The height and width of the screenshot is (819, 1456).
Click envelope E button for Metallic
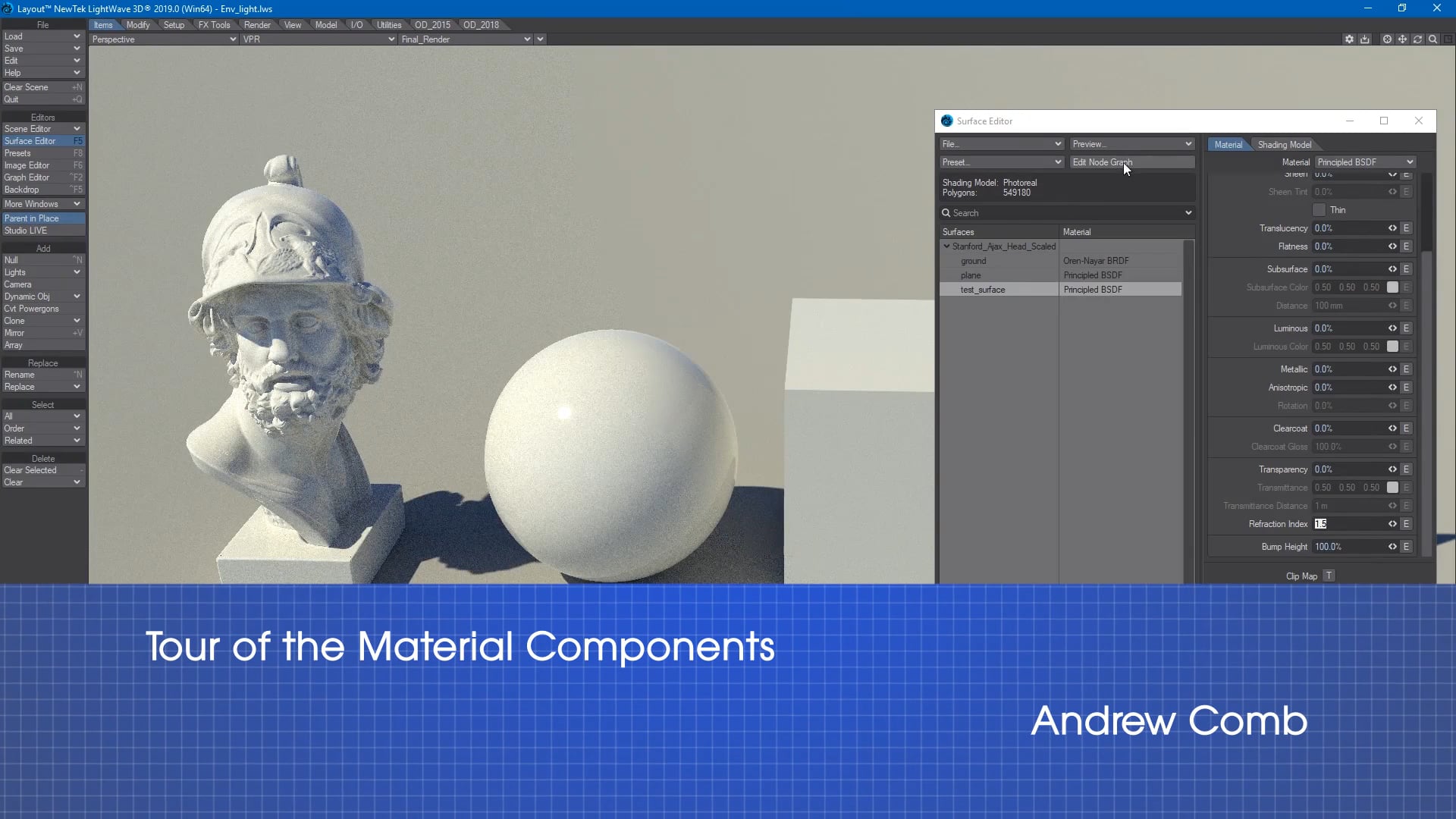click(1406, 369)
